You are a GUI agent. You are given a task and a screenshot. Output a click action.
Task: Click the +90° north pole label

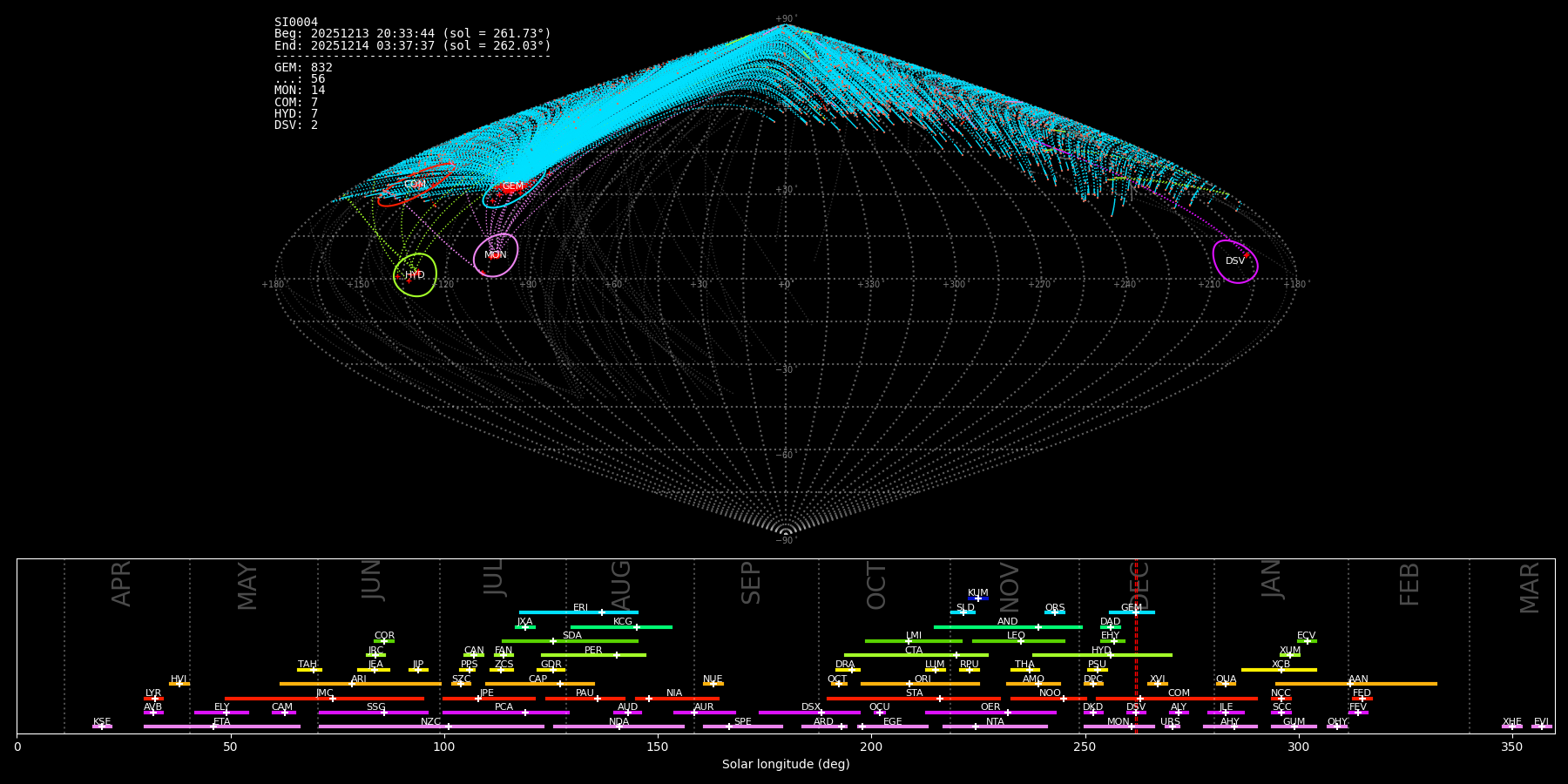tap(785, 19)
